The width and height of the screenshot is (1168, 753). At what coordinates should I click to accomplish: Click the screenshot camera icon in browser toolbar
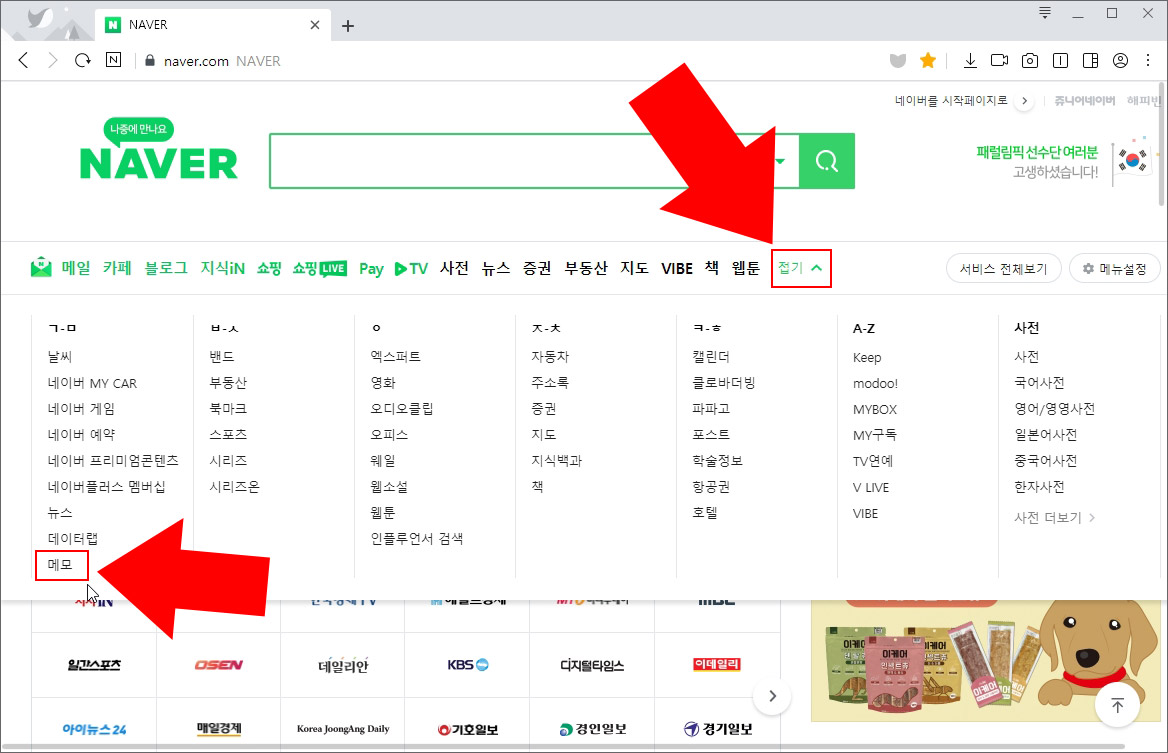[1030, 60]
